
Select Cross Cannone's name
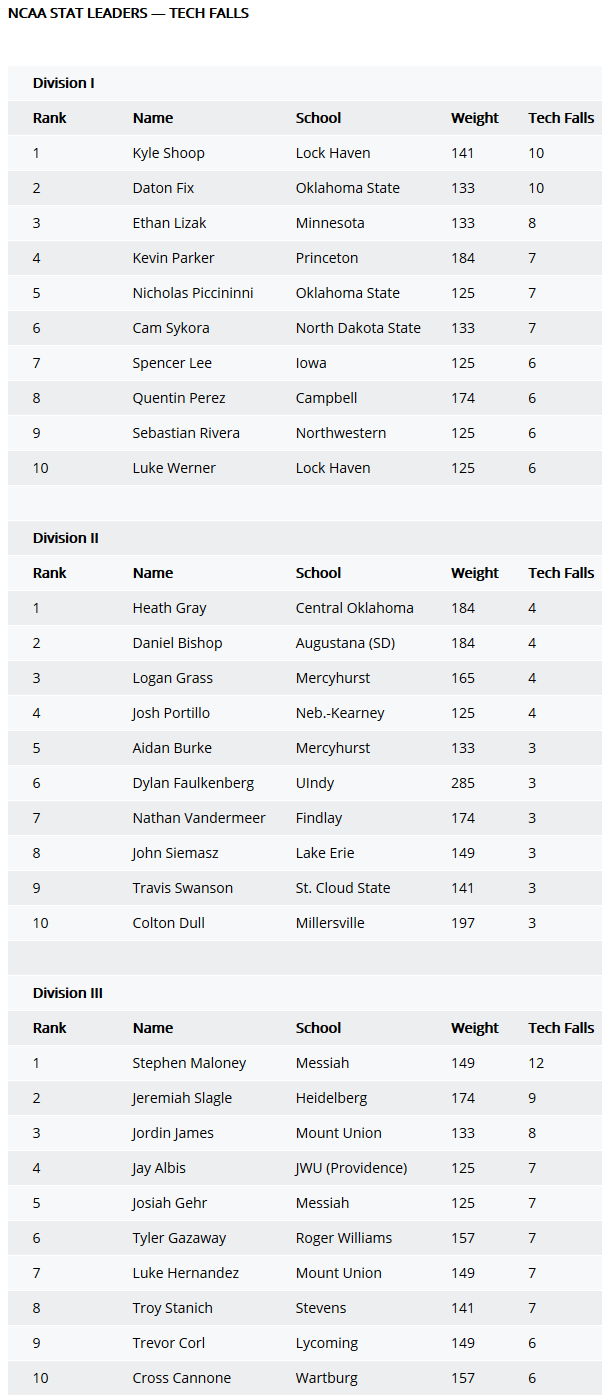(181, 1378)
